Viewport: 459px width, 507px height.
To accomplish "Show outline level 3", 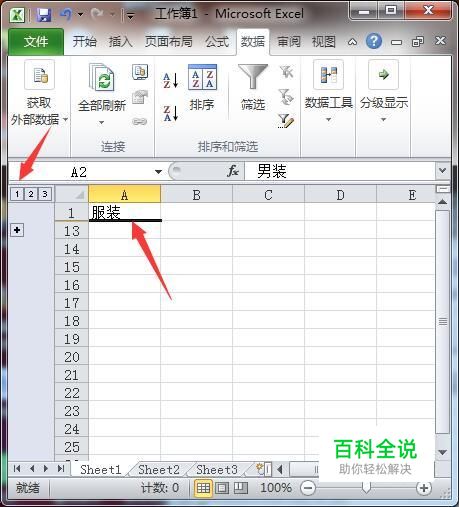I will tap(45, 194).
